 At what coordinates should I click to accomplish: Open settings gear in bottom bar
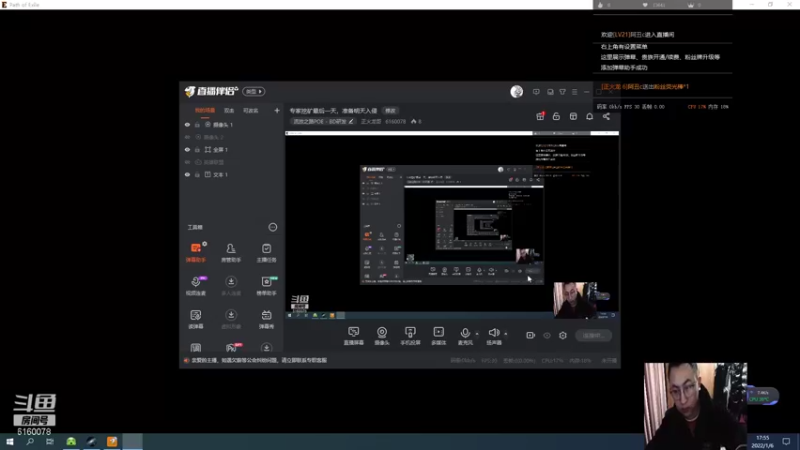point(563,335)
